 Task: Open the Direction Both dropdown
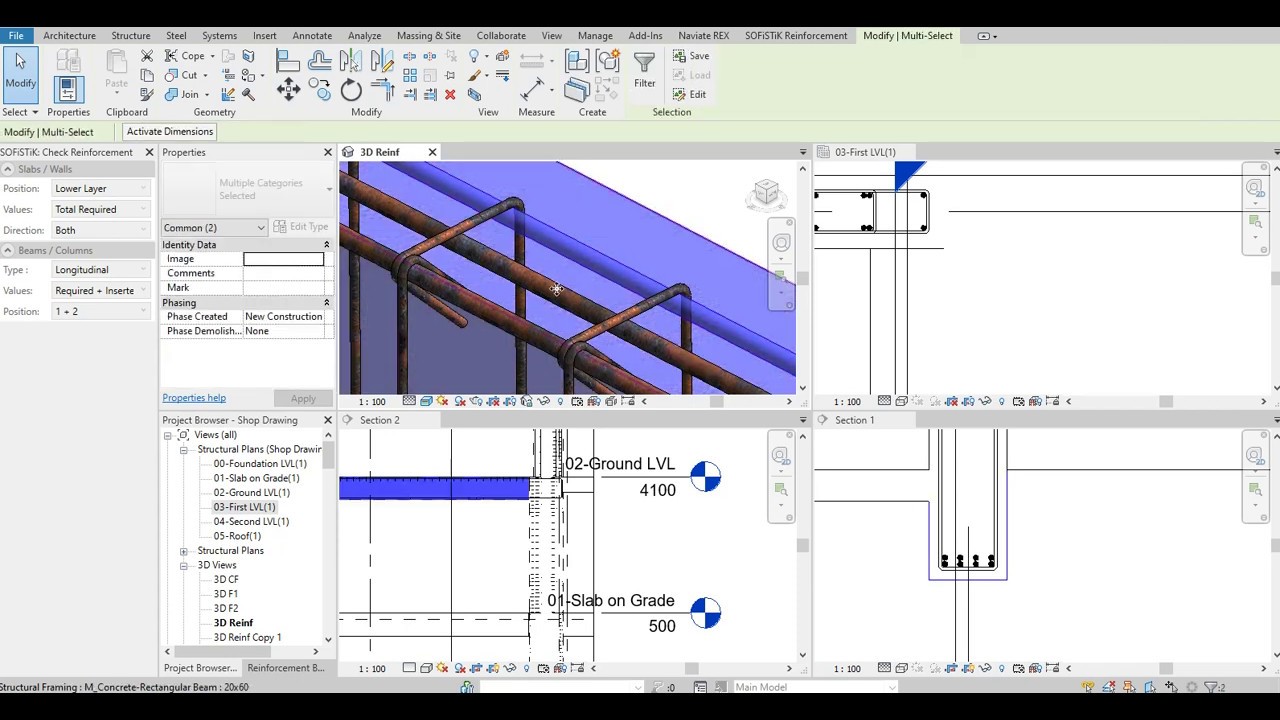pyautogui.click(x=101, y=231)
